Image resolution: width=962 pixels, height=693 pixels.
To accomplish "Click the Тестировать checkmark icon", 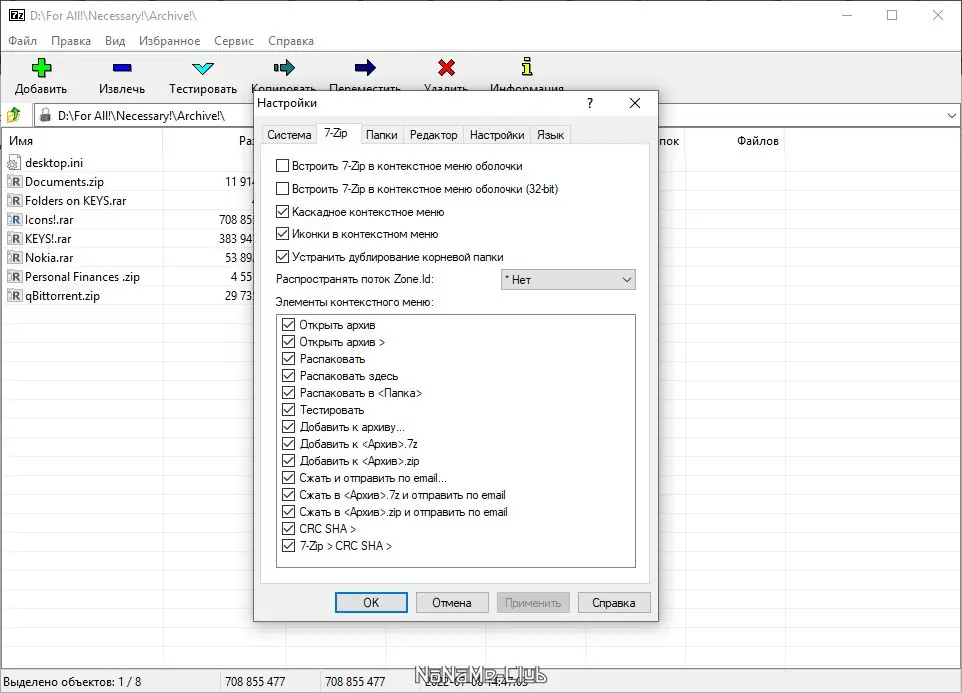I will (x=202, y=68).
